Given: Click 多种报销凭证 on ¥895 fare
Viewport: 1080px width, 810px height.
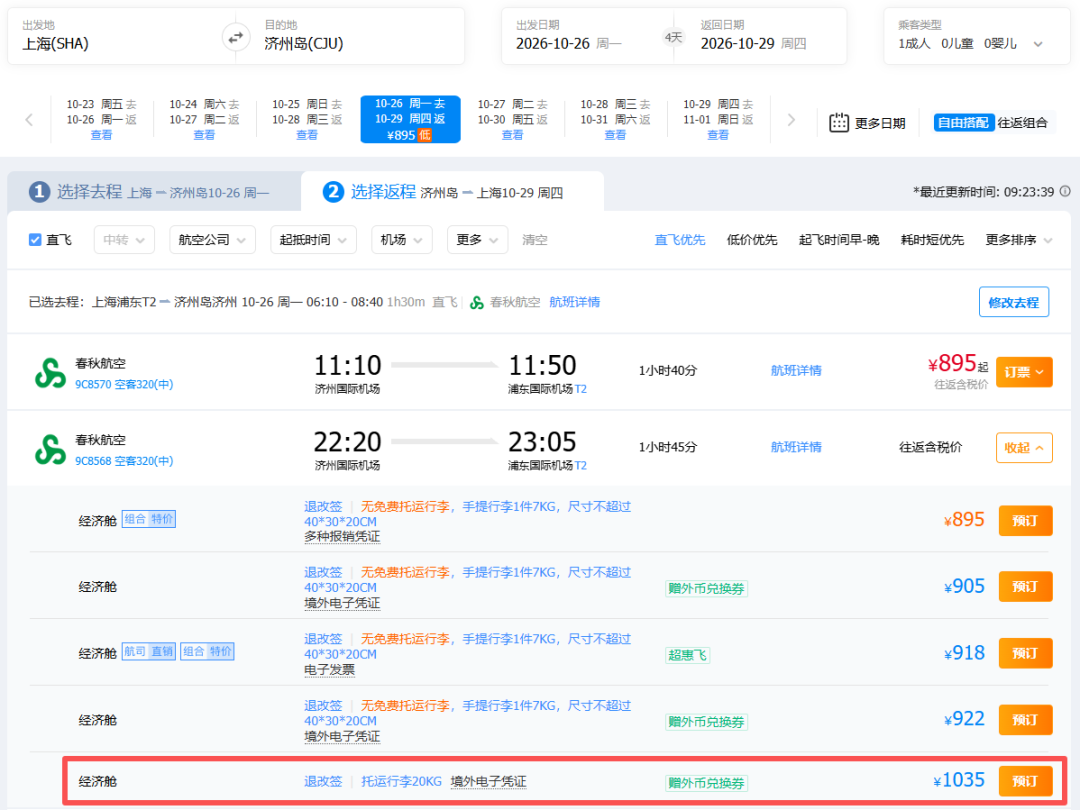Looking at the screenshot, I should (342, 537).
